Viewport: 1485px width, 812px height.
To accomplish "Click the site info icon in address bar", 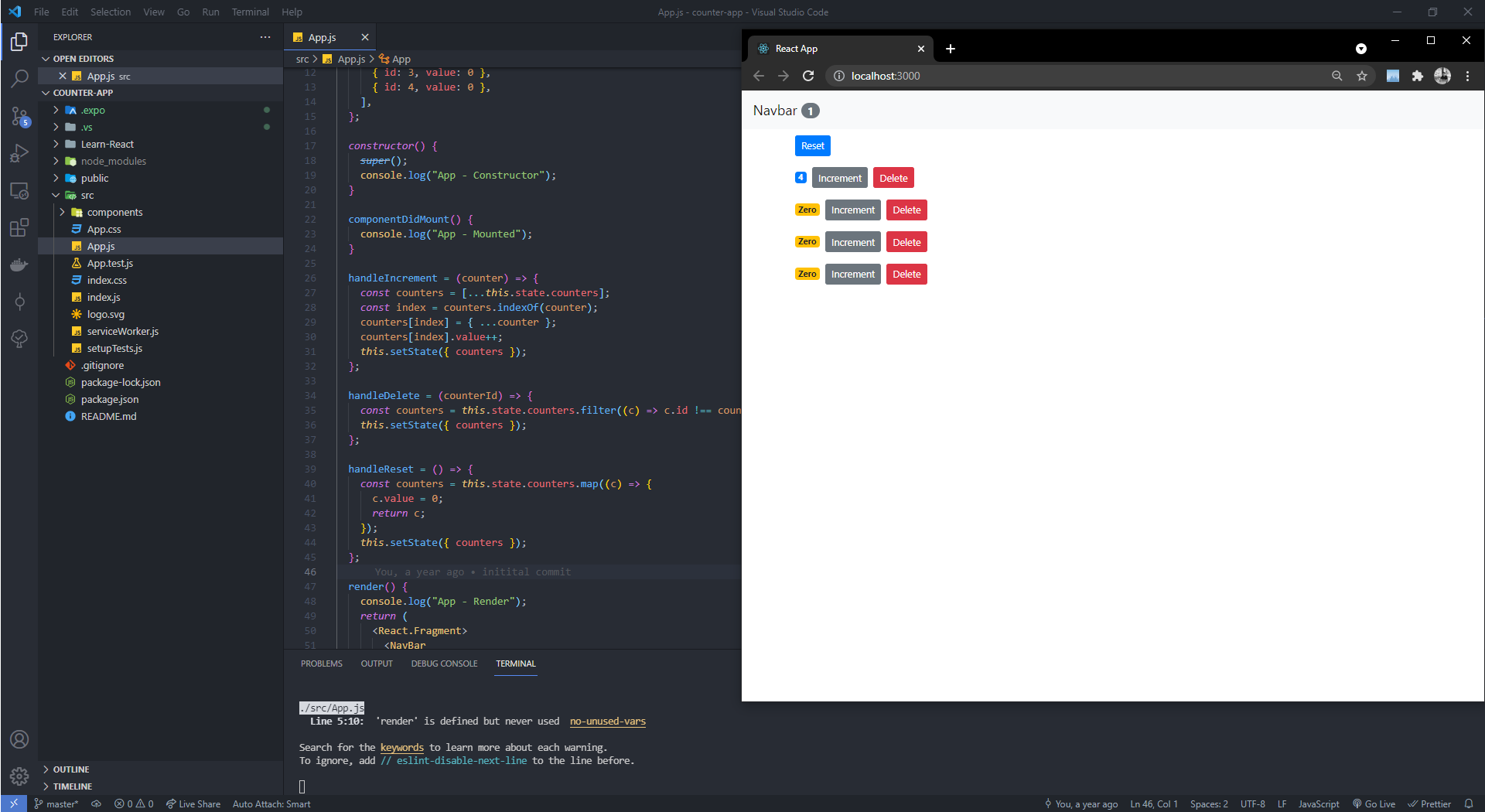I will click(x=838, y=76).
